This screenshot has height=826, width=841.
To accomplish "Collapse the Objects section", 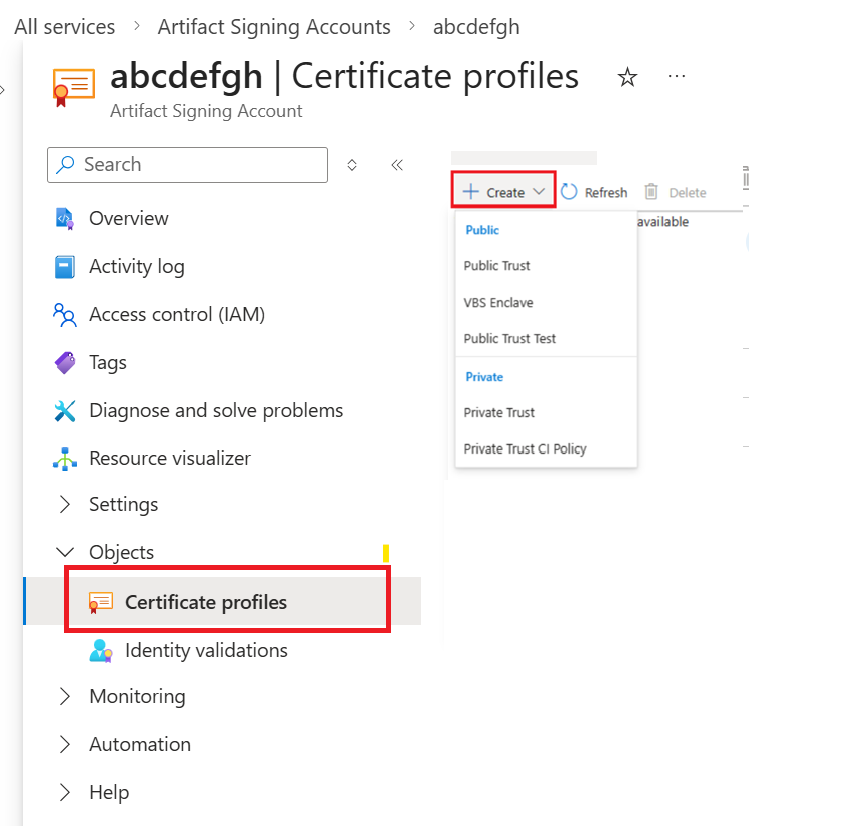I will (x=64, y=551).
